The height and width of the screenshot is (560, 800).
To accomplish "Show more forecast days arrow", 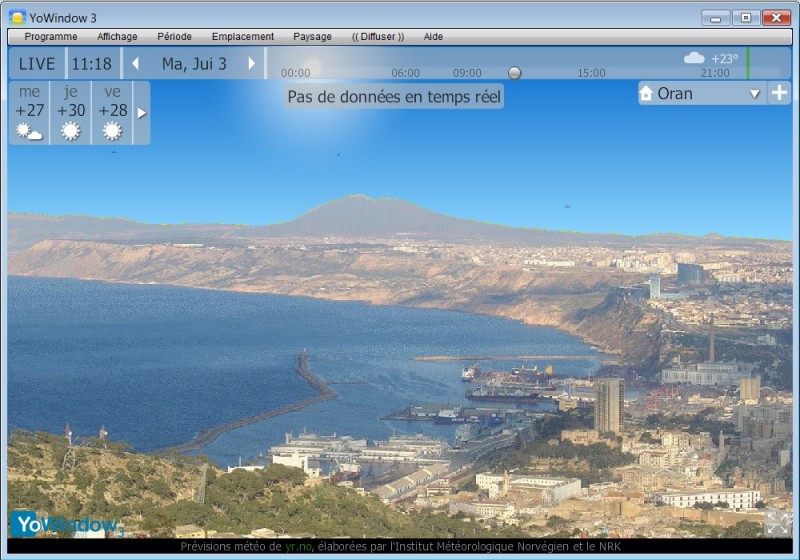I will click(142, 113).
